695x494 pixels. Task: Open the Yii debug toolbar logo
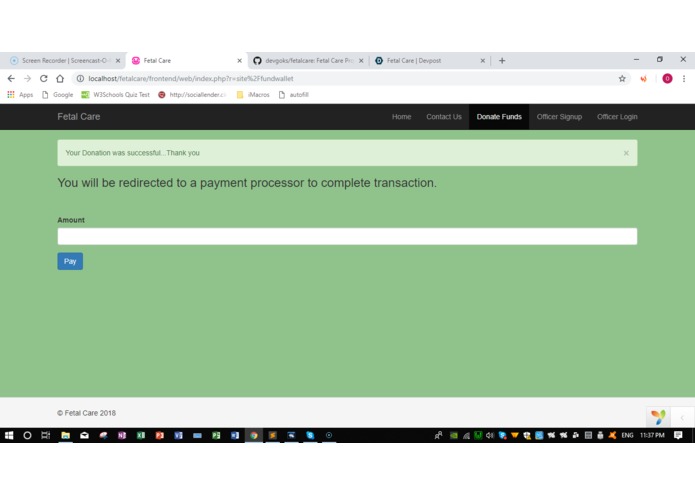[658, 417]
